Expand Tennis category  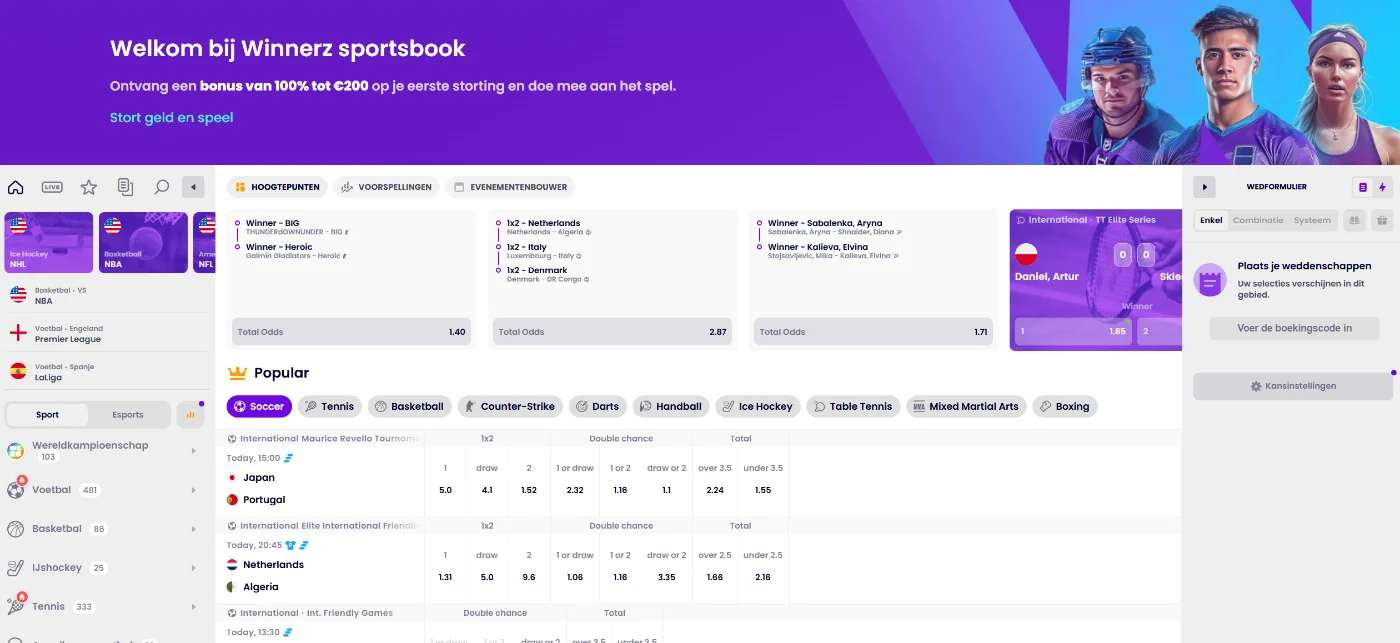pos(106,607)
